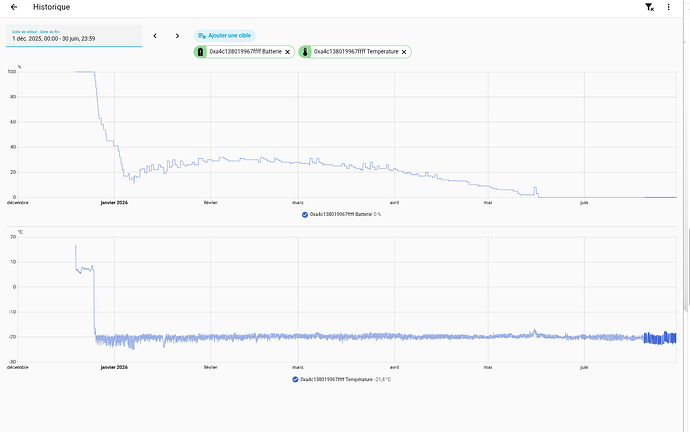Go to previous date range
The image size is (690, 432).
[155, 36]
